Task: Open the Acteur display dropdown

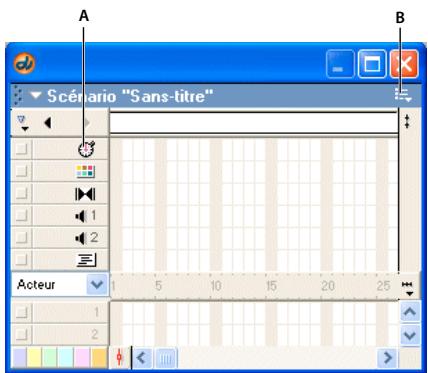Action: (x=97, y=285)
